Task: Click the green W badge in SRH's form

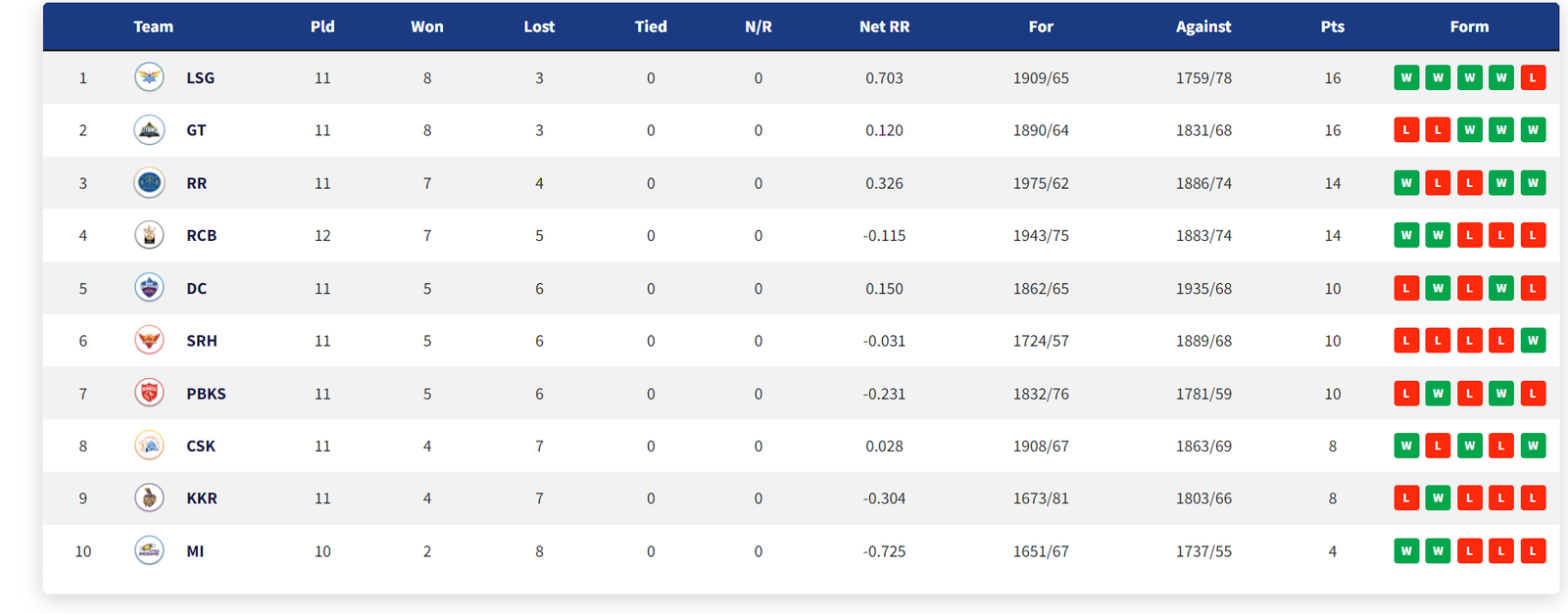Action: tap(1533, 341)
